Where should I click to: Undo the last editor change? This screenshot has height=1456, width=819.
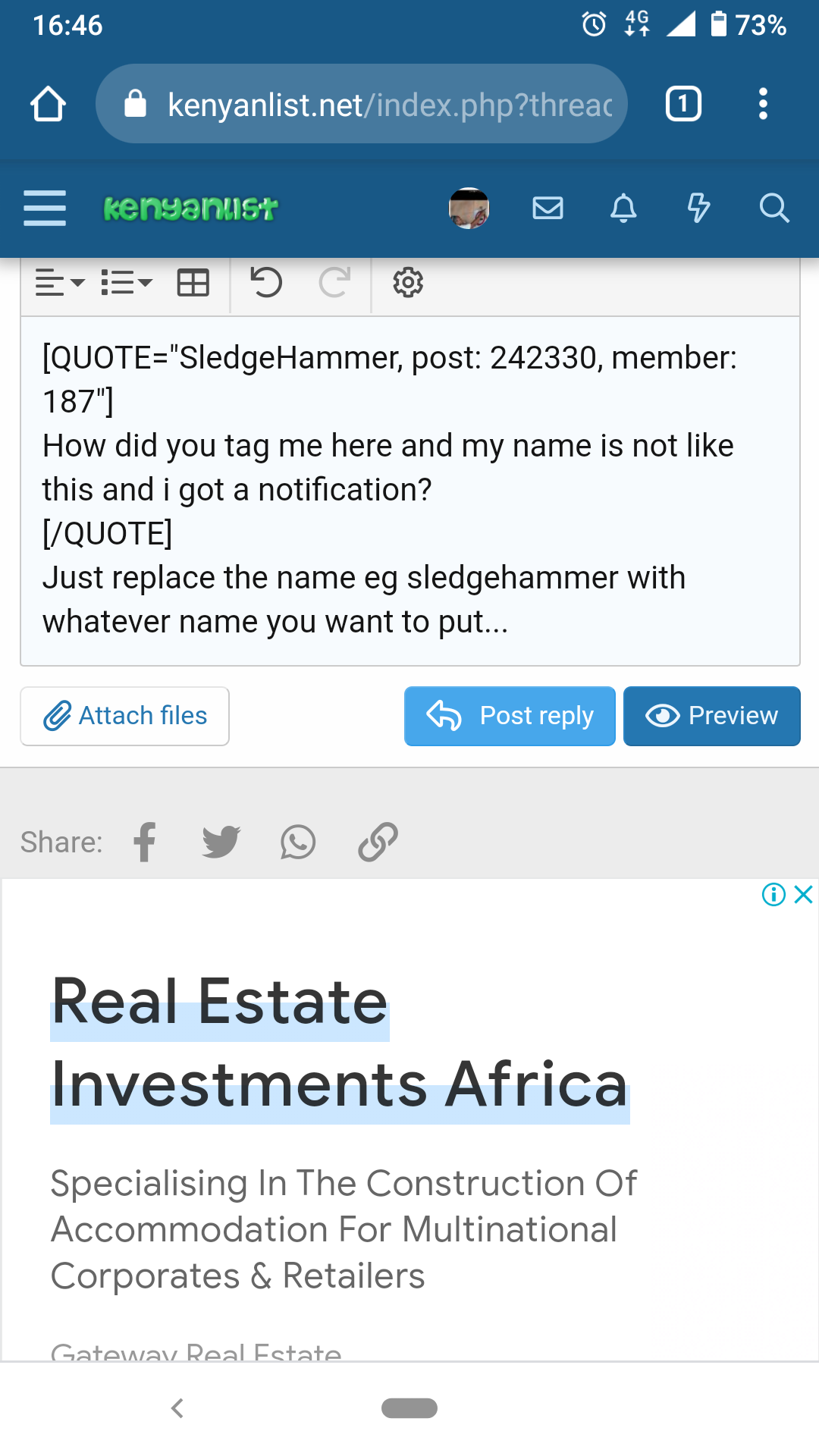click(x=266, y=283)
